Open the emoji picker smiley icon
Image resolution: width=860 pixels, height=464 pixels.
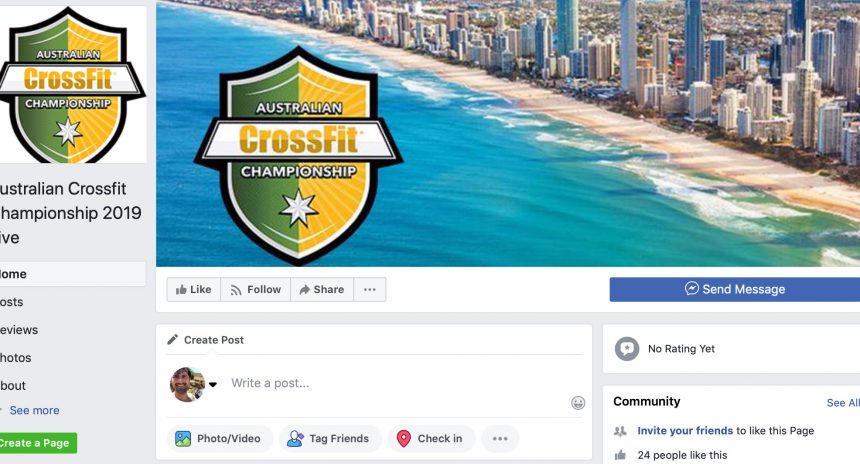coord(578,403)
